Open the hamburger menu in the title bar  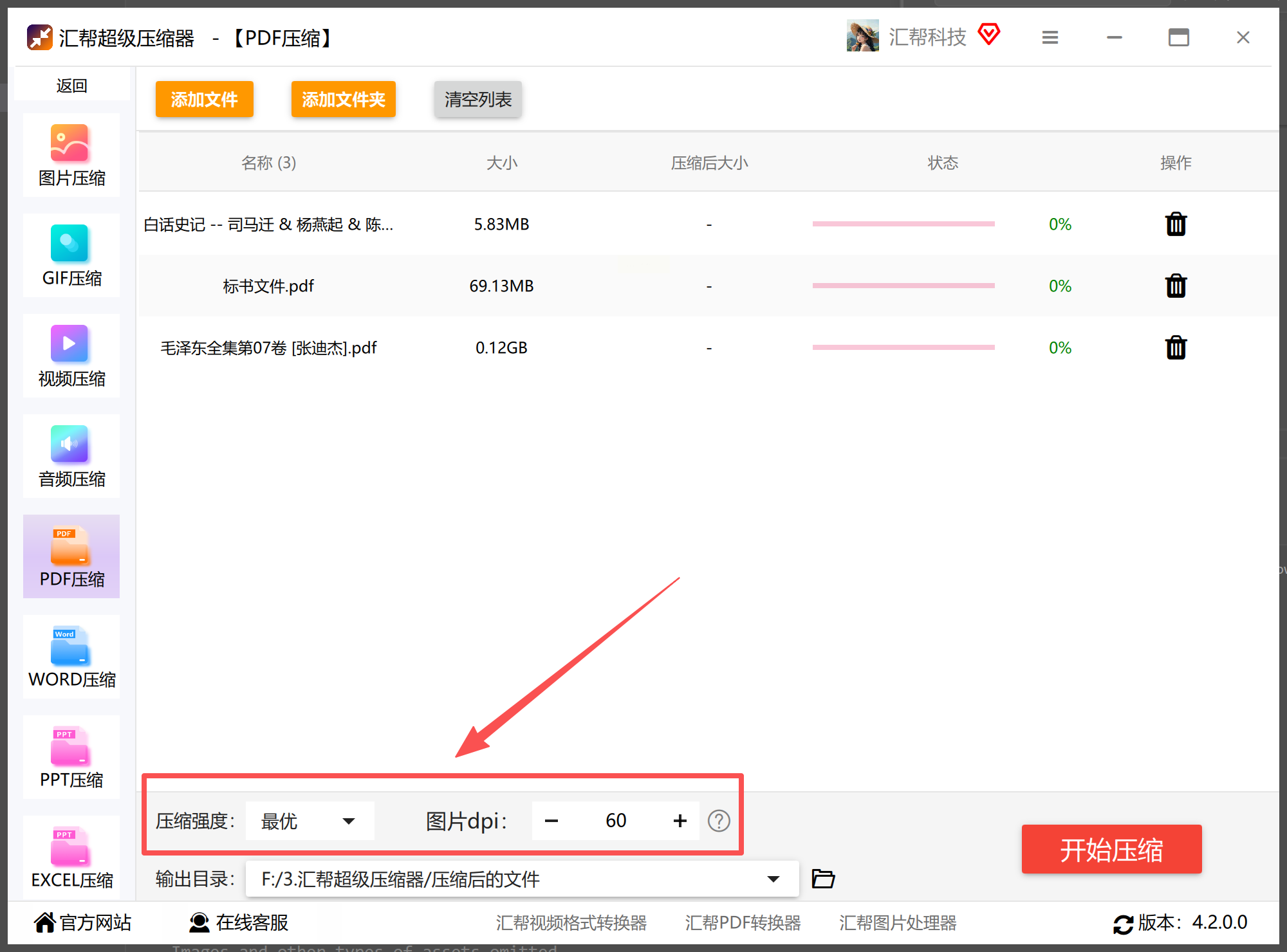pos(1050,37)
